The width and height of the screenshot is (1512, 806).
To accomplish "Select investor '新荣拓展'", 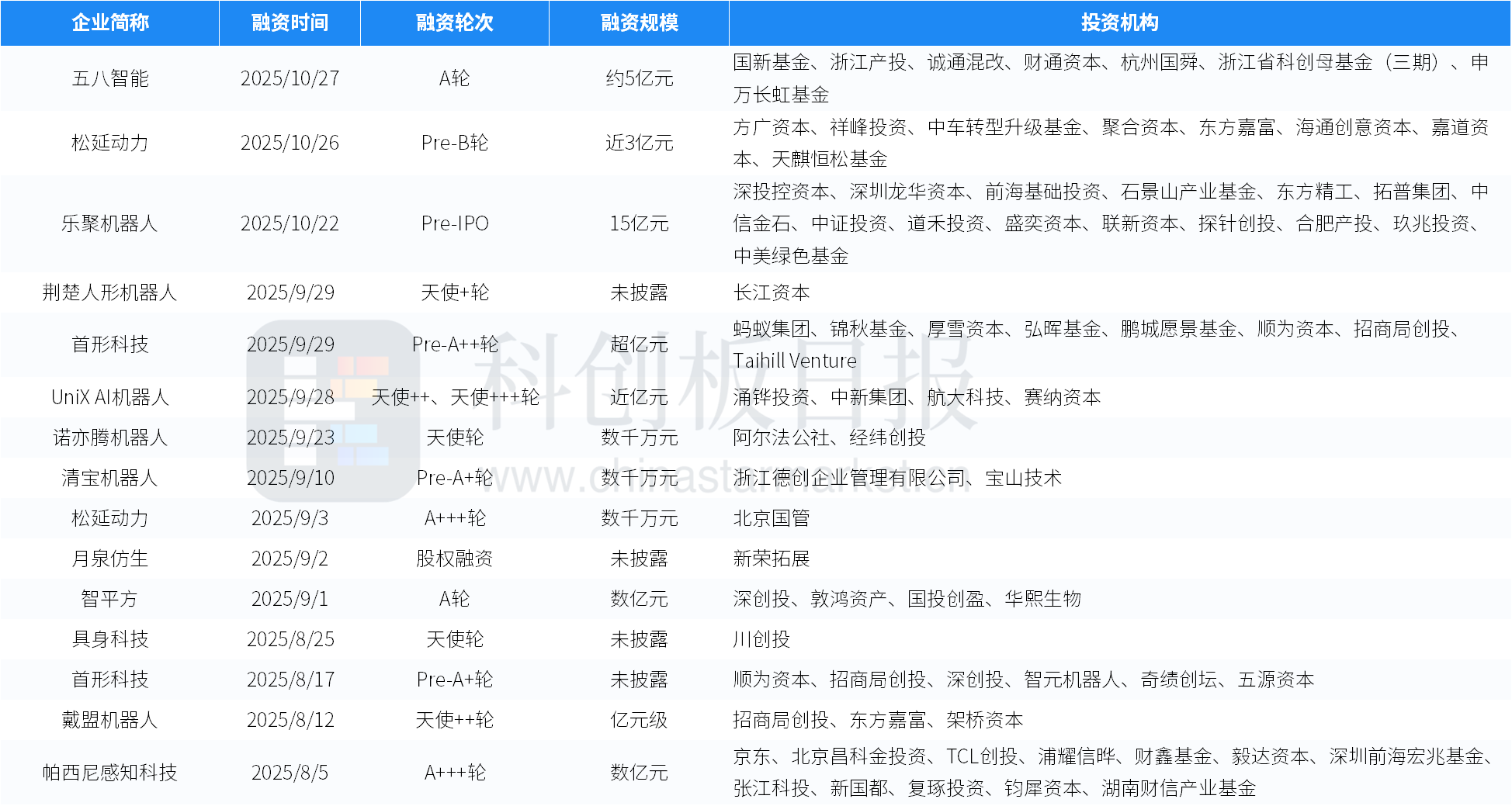I will [772, 559].
